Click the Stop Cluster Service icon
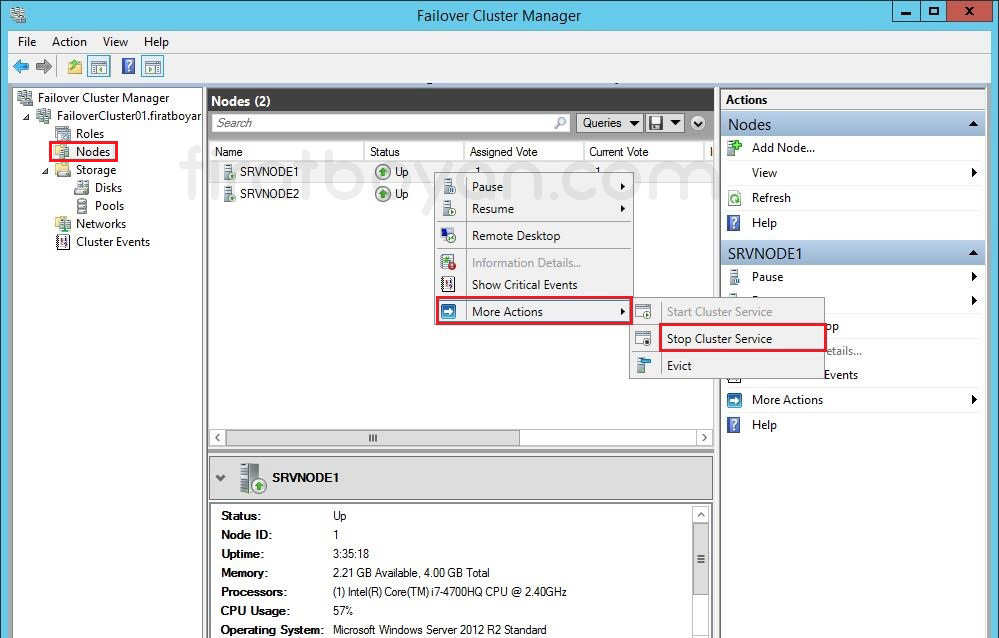The width and height of the screenshot is (999, 638). (643, 338)
